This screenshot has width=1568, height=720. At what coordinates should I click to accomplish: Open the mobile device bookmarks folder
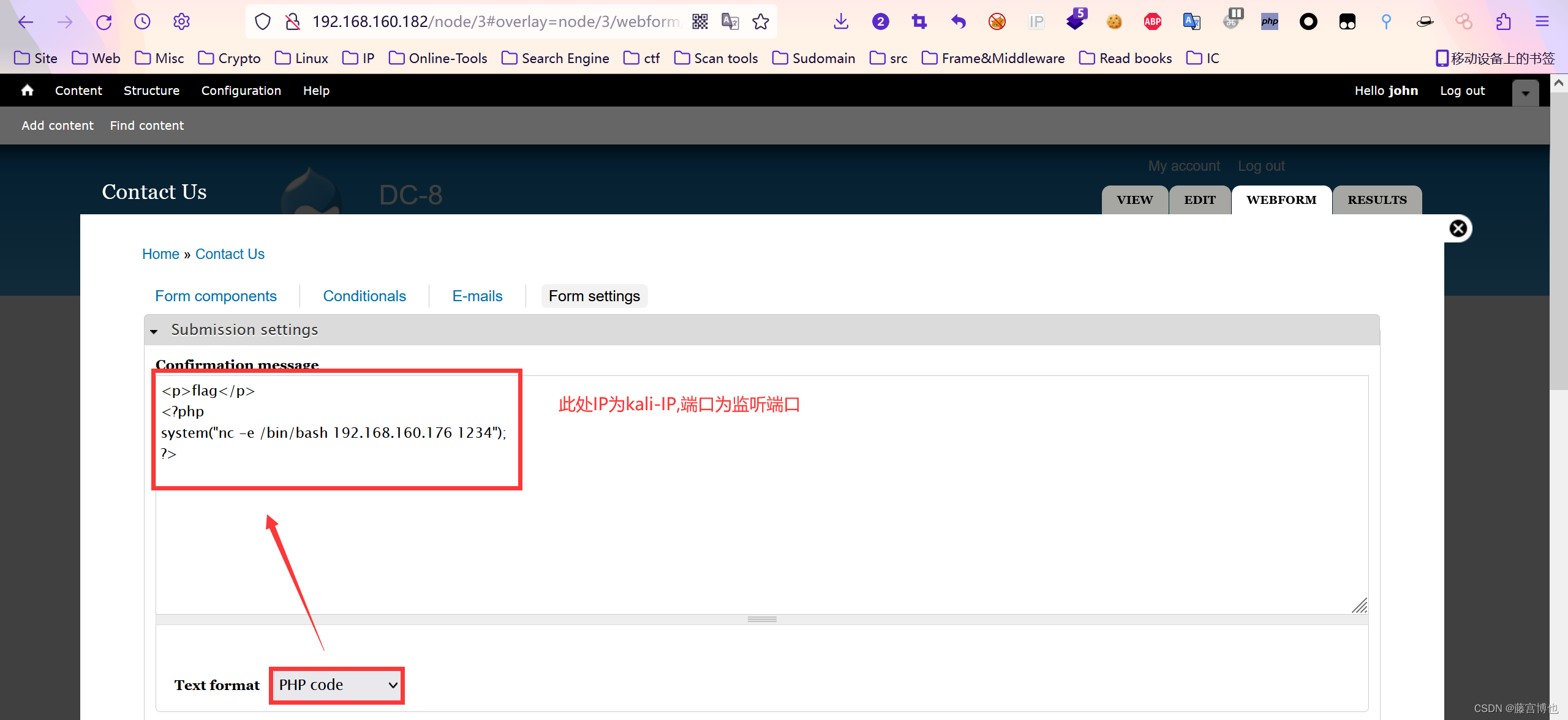[x=1495, y=58]
